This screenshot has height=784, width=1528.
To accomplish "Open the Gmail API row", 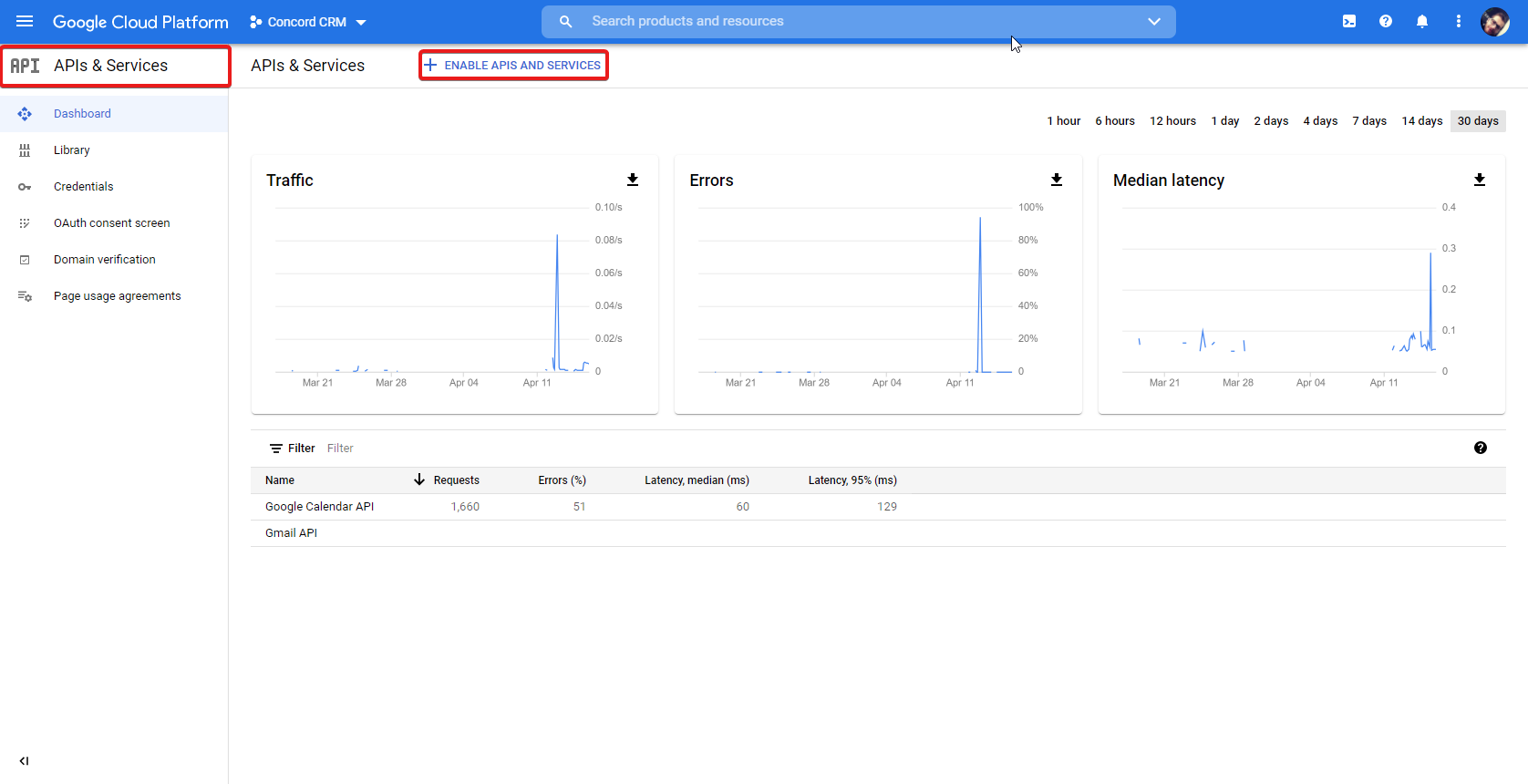I will click(878, 533).
